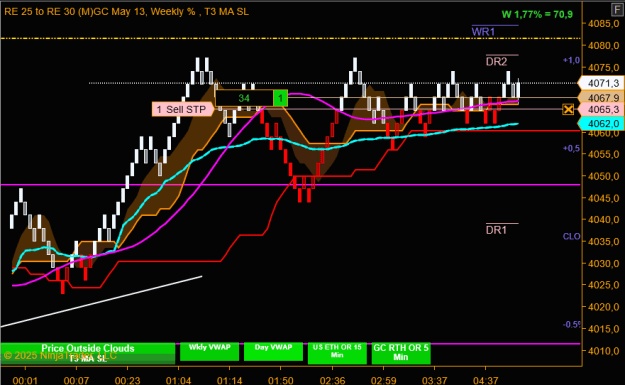Click the 4067,9 price marker

pyautogui.click(x=600, y=98)
